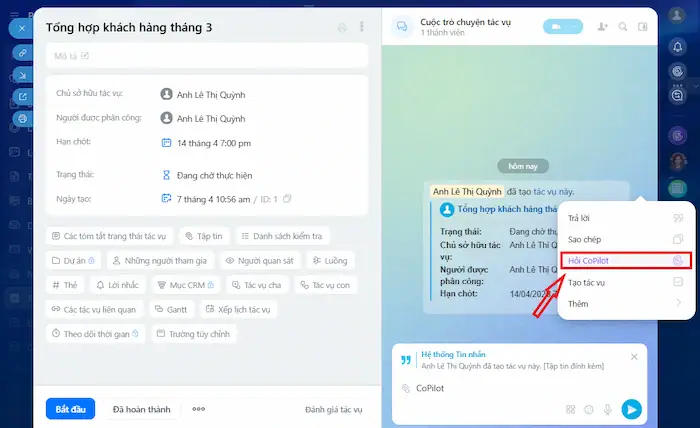Viewport: 700px width, 428px height.
Task: Set a reminder with Lời nhắc
Action: 118,285
